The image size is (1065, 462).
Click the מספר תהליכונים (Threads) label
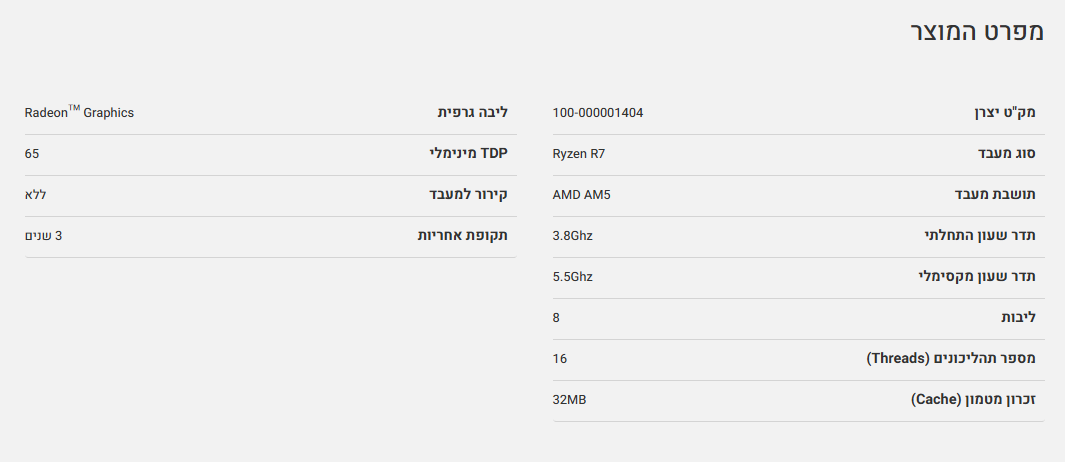pyautogui.click(x=951, y=359)
